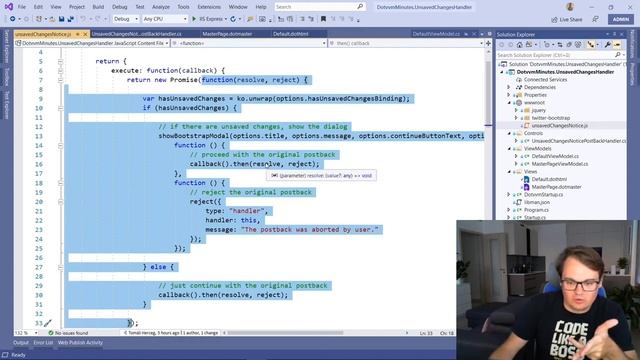Open the Output panel tab
This screenshot has height=360, width=640.
(x=21, y=343)
